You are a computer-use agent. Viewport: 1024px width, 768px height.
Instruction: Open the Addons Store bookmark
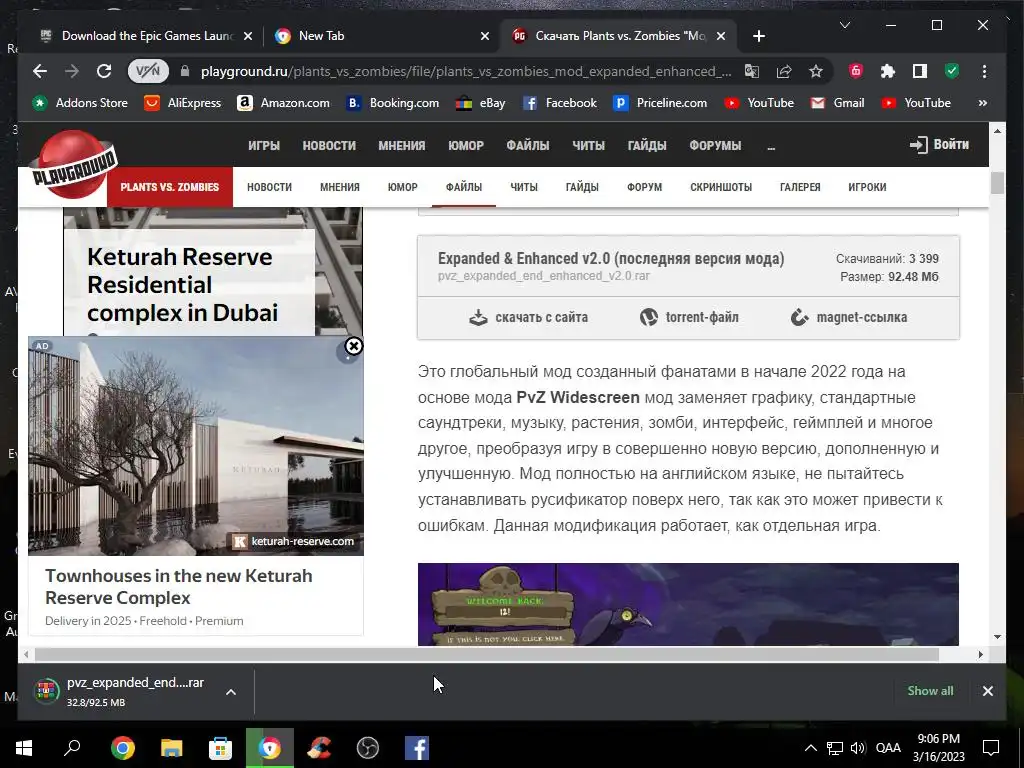pos(81,103)
